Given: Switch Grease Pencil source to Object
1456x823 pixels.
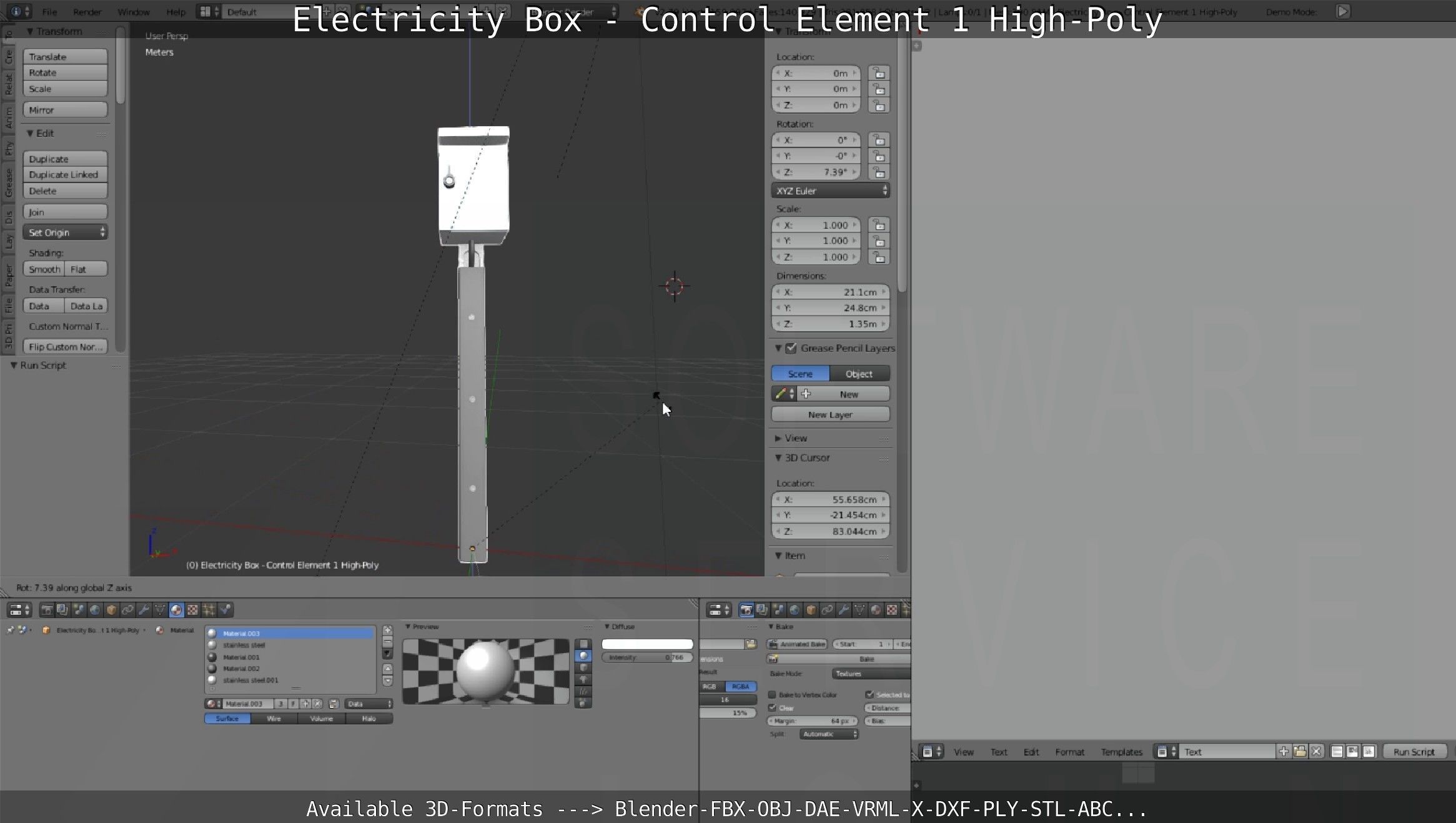Looking at the screenshot, I should [859, 374].
